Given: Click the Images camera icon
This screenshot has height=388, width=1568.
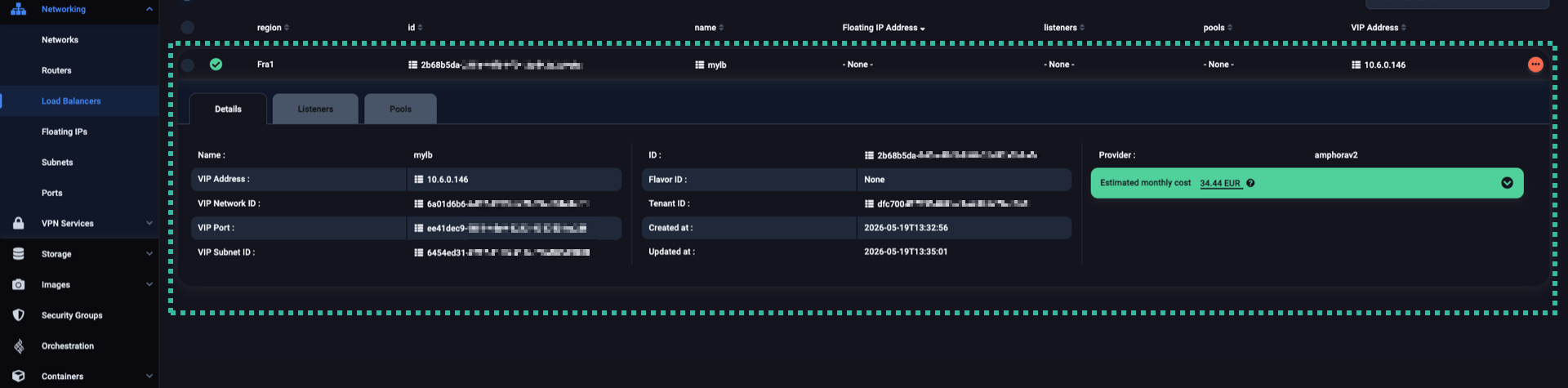Looking at the screenshot, I should pyautogui.click(x=18, y=284).
